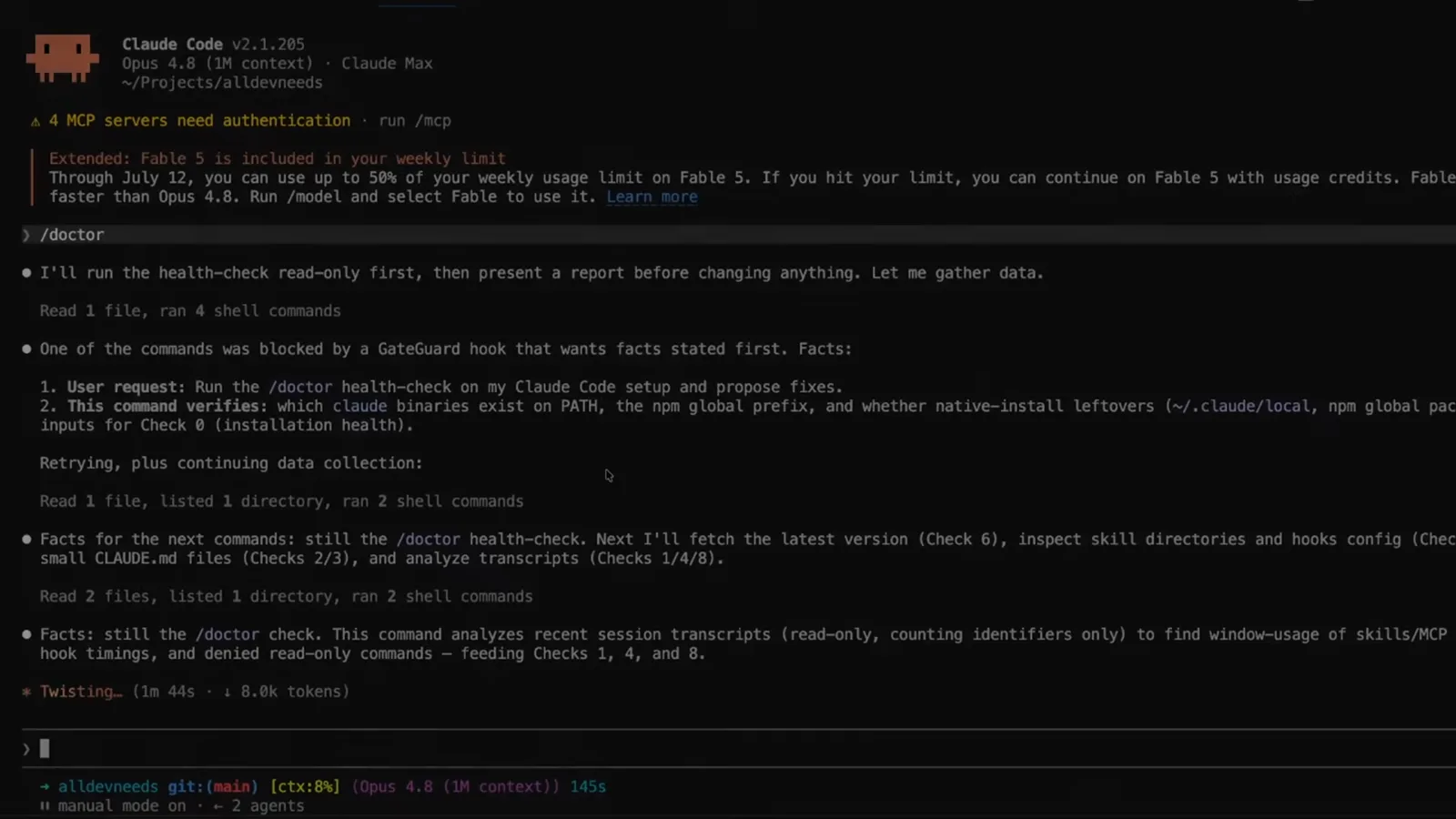Viewport: 1456px width, 819px height.
Task: Click the /doctor command entry line
Action: (738, 235)
